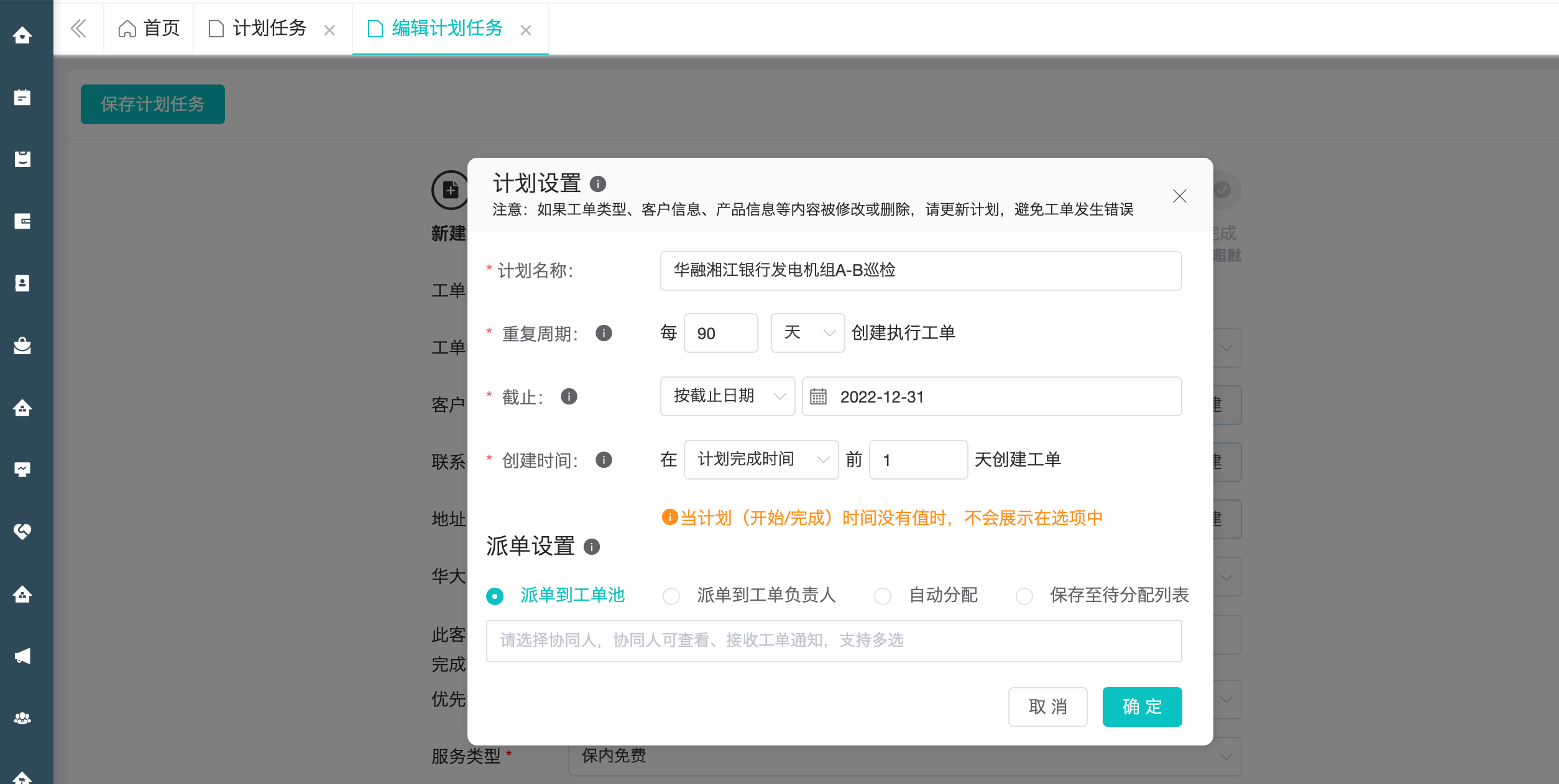This screenshot has height=784, width=1559.
Task: Click the info icon next to 截止
Action: 569,396
